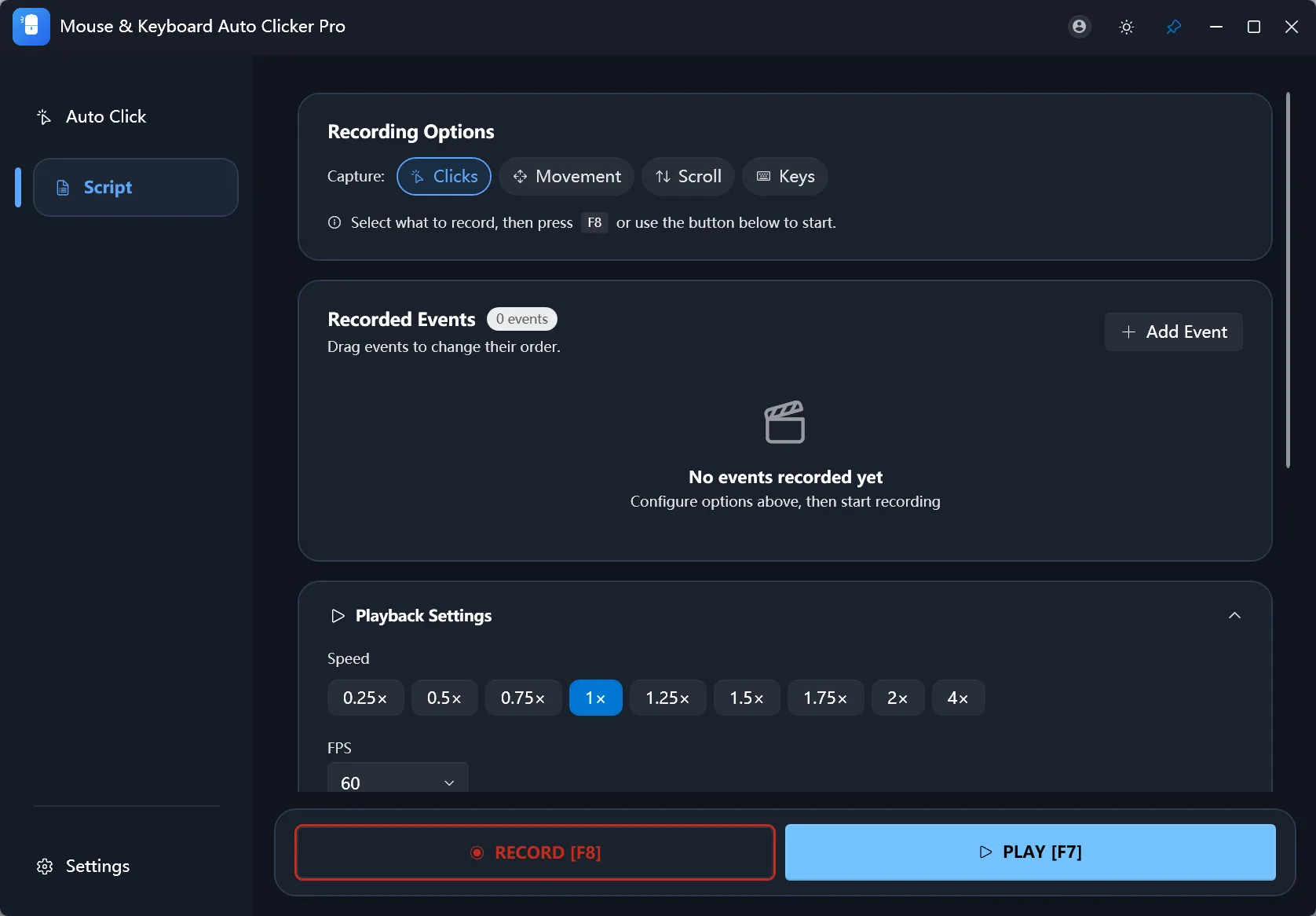Image resolution: width=1316 pixels, height=916 pixels.
Task: Collapse the Playback Settings section chevron
Action: point(1234,616)
